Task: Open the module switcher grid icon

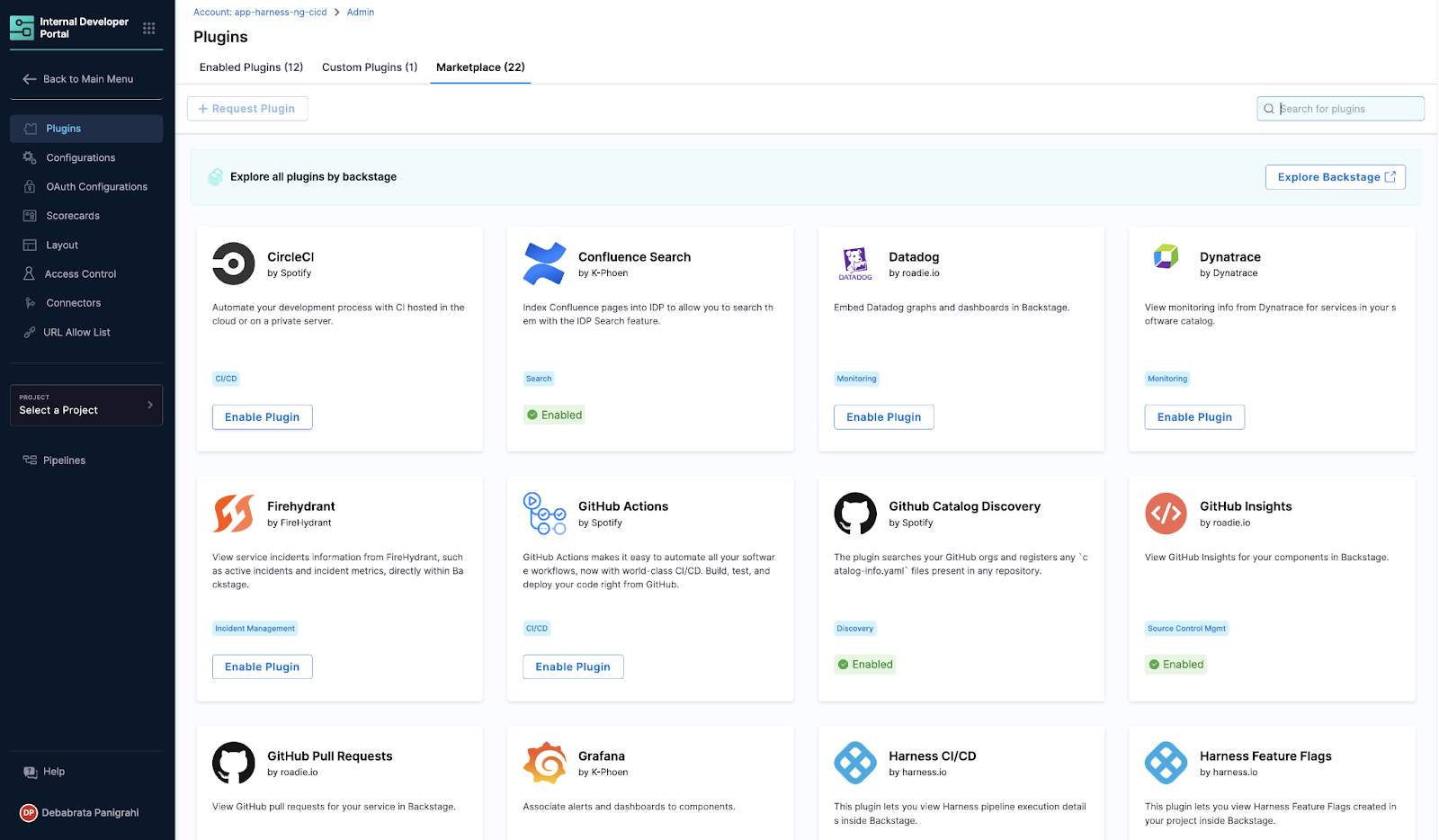Action: tap(149, 28)
